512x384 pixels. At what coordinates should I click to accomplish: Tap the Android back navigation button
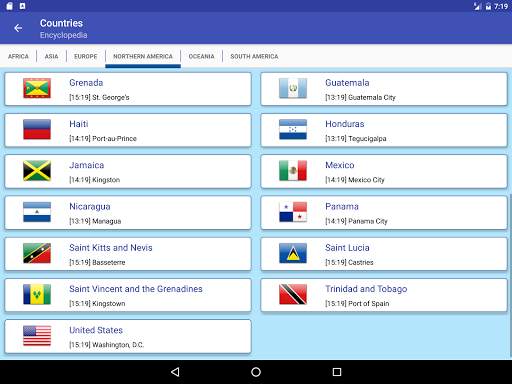tap(175, 372)
